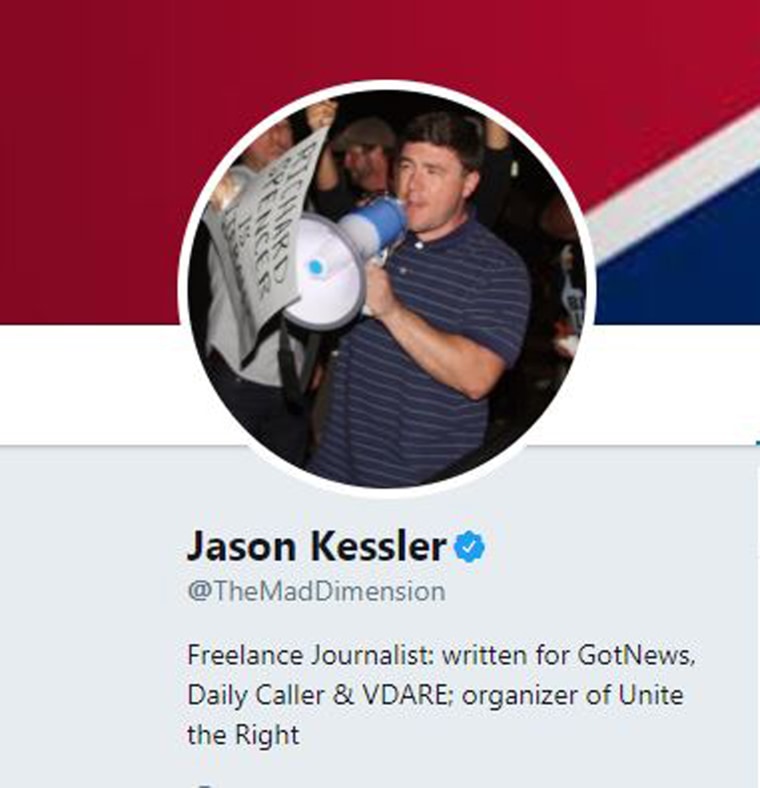
Task: Open the circular profile photo
Action: (x=387, y=289)
